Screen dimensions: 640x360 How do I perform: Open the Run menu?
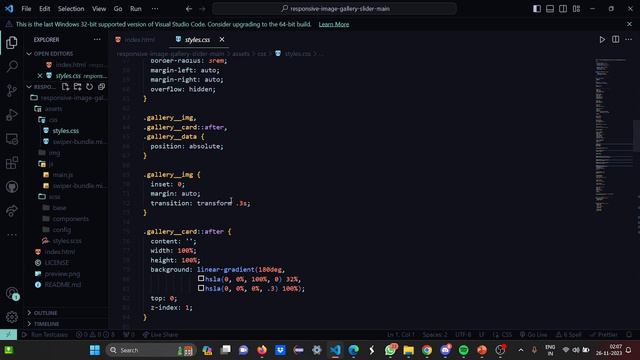coord(136,9)
